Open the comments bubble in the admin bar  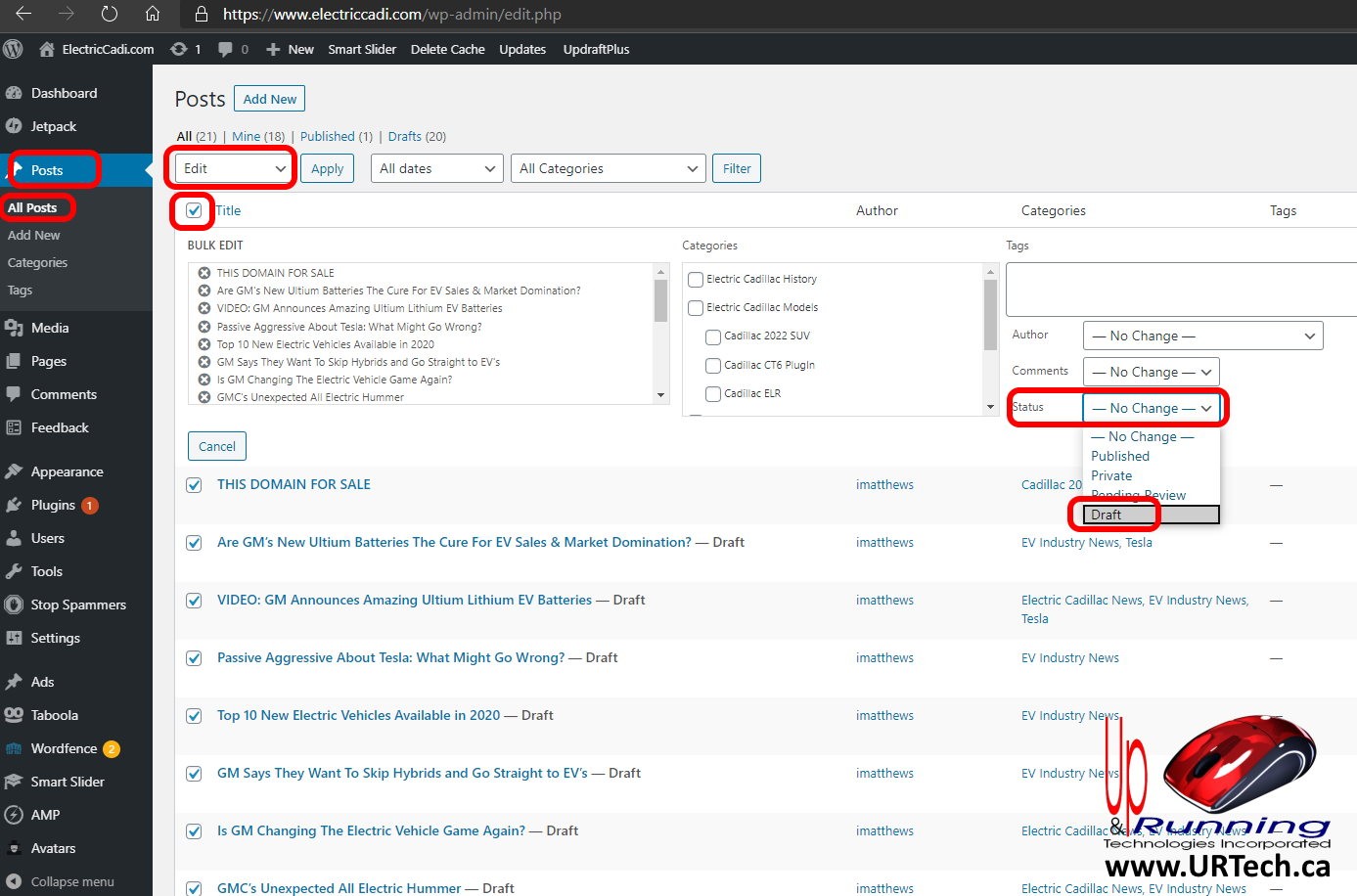click(227, 49)
